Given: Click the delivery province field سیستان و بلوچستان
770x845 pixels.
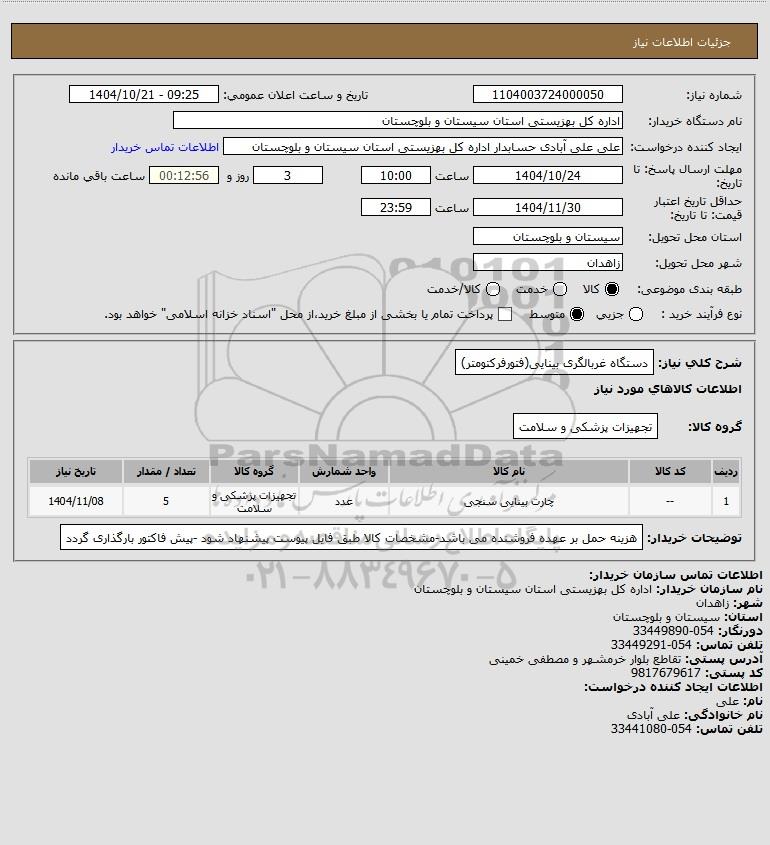Looking at the screenshot, I should 547,237.
